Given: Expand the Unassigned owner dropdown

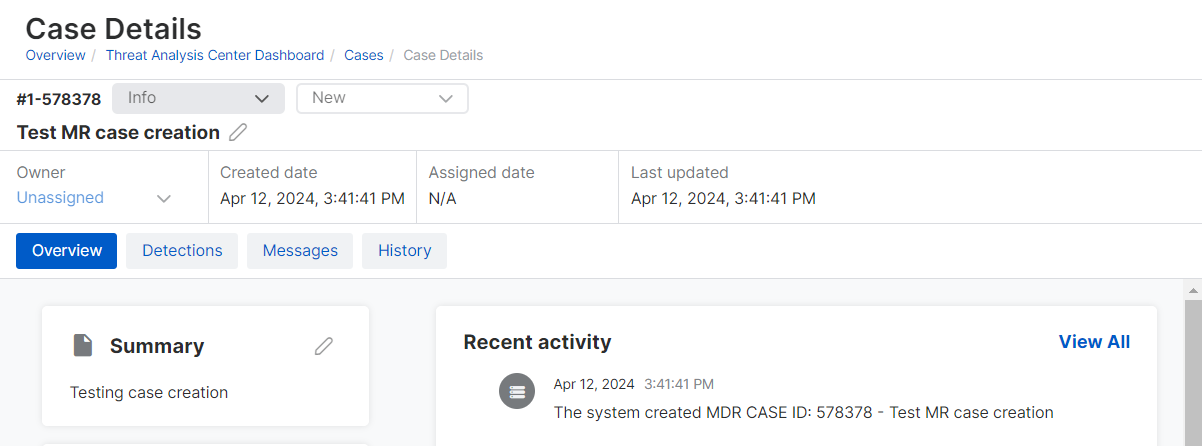Looking at the screenshot, I should (60, 198).
